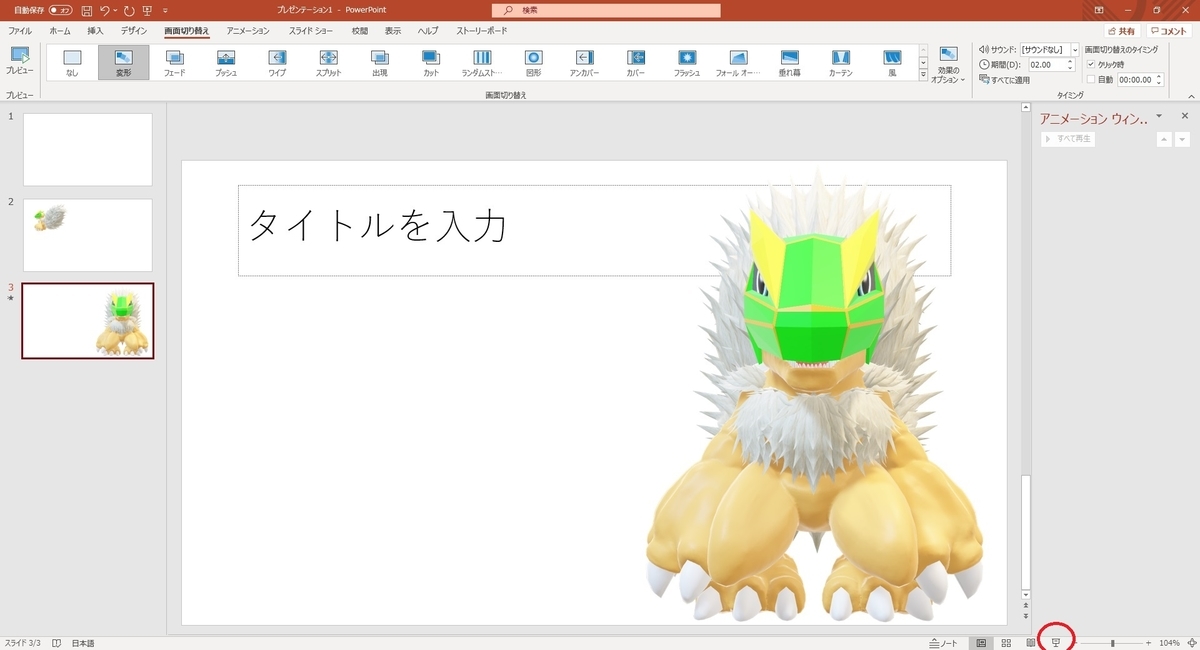The image size is (1200, 650).
Task: Toggle the 自動保存 (AutoSave) switch
Action: pos(60,9)
